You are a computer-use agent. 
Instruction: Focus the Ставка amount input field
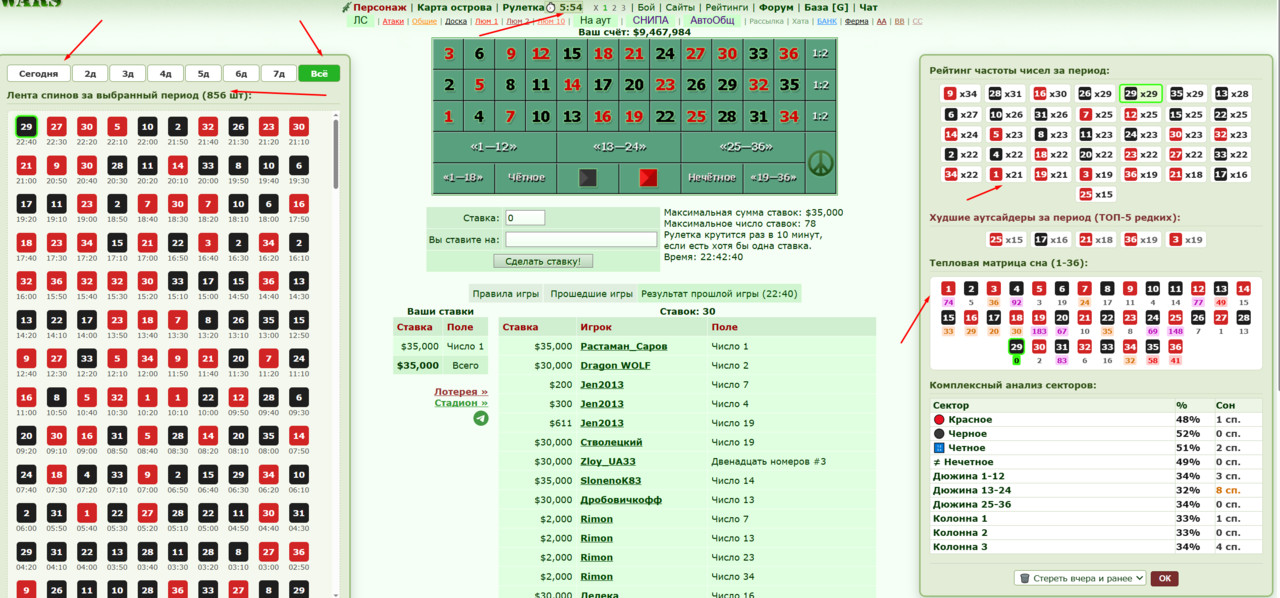click(525, 217)
